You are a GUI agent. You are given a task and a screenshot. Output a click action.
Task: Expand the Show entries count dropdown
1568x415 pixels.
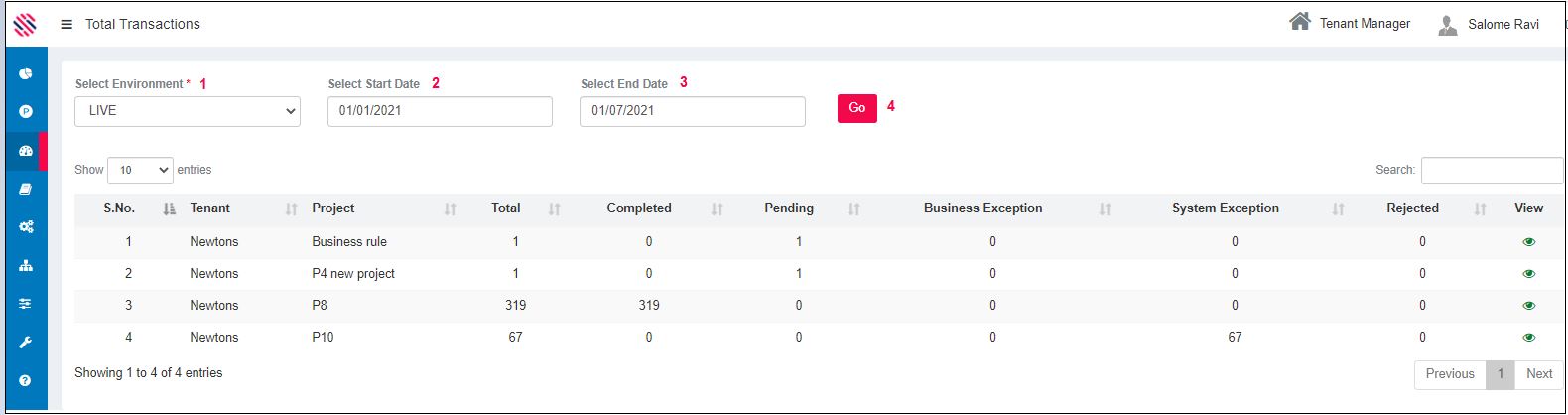140,170
